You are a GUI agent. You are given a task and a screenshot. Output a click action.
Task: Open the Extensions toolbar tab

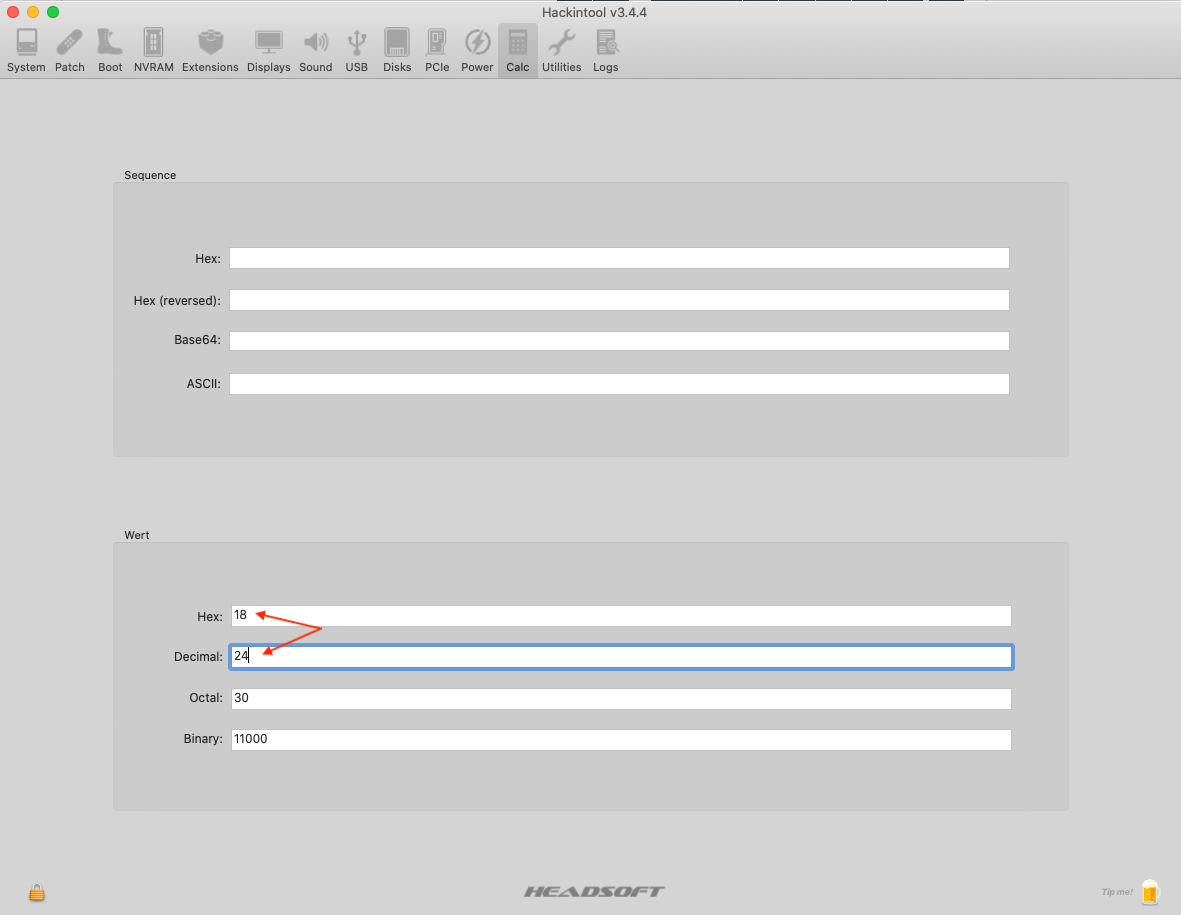point(210,50)
